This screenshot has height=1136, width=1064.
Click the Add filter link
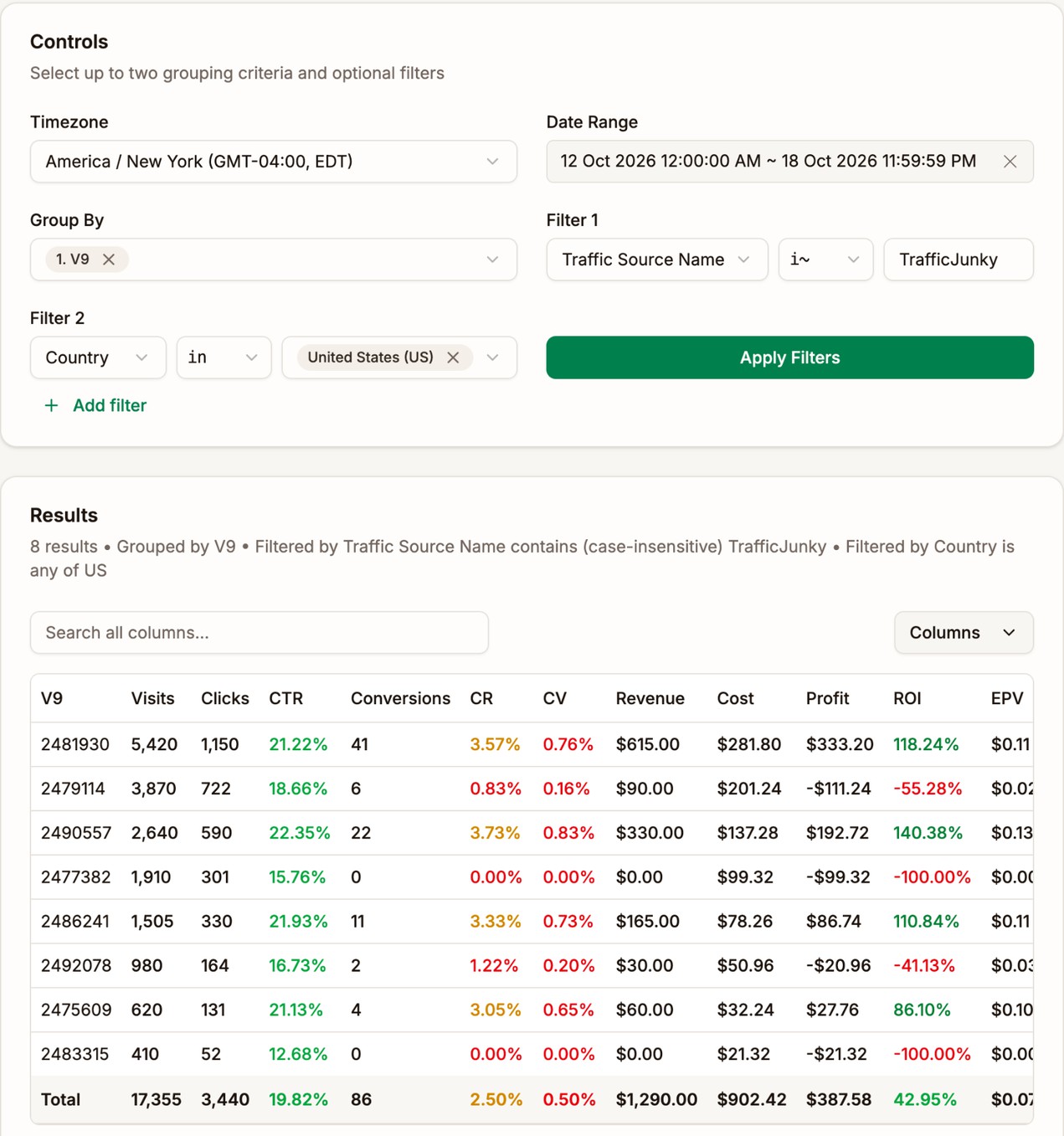(x=110, y=405)
